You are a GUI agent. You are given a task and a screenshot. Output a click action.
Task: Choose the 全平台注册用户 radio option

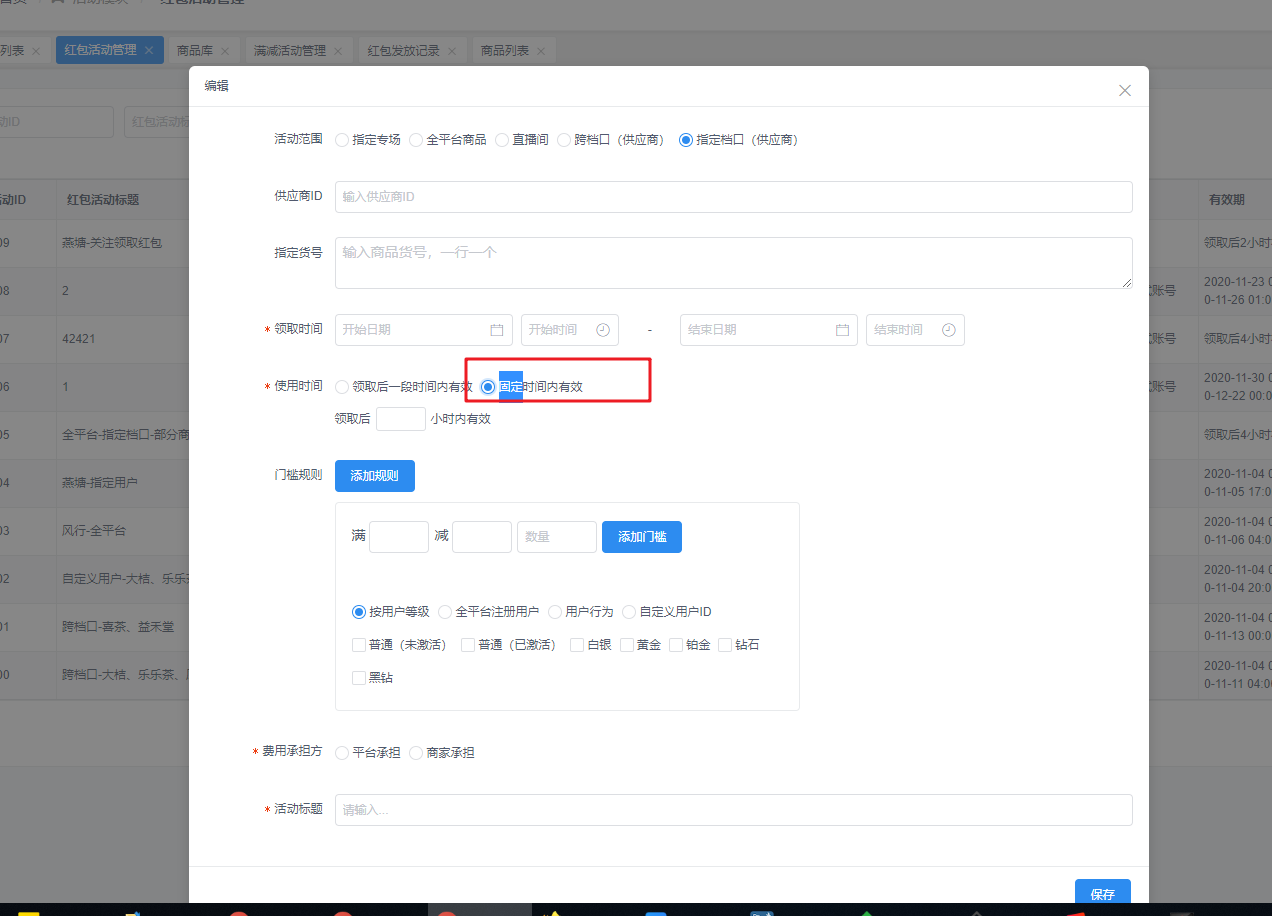pyautogui.click(x=445, y=612)
